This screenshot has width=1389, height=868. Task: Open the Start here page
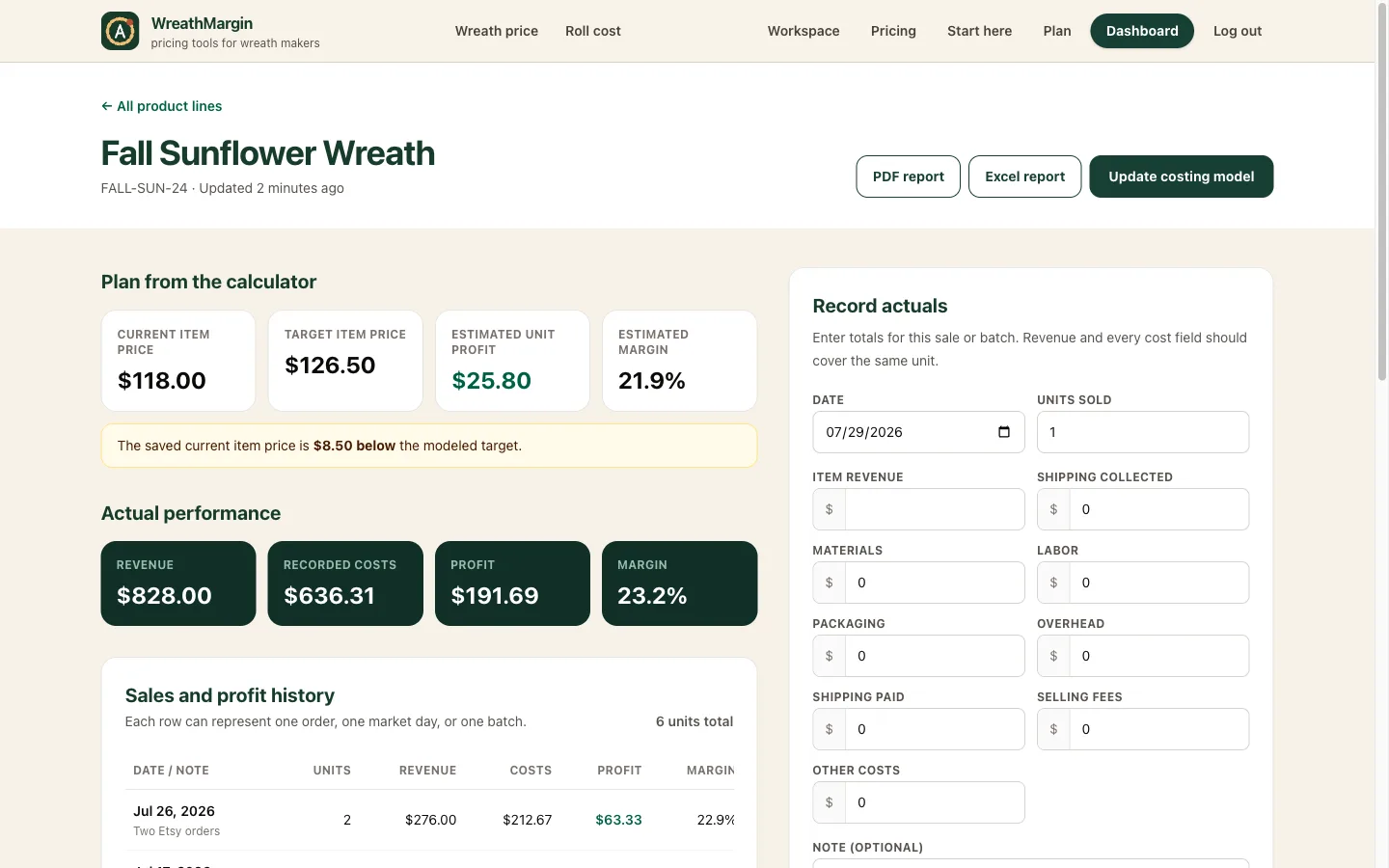[979, 31]
